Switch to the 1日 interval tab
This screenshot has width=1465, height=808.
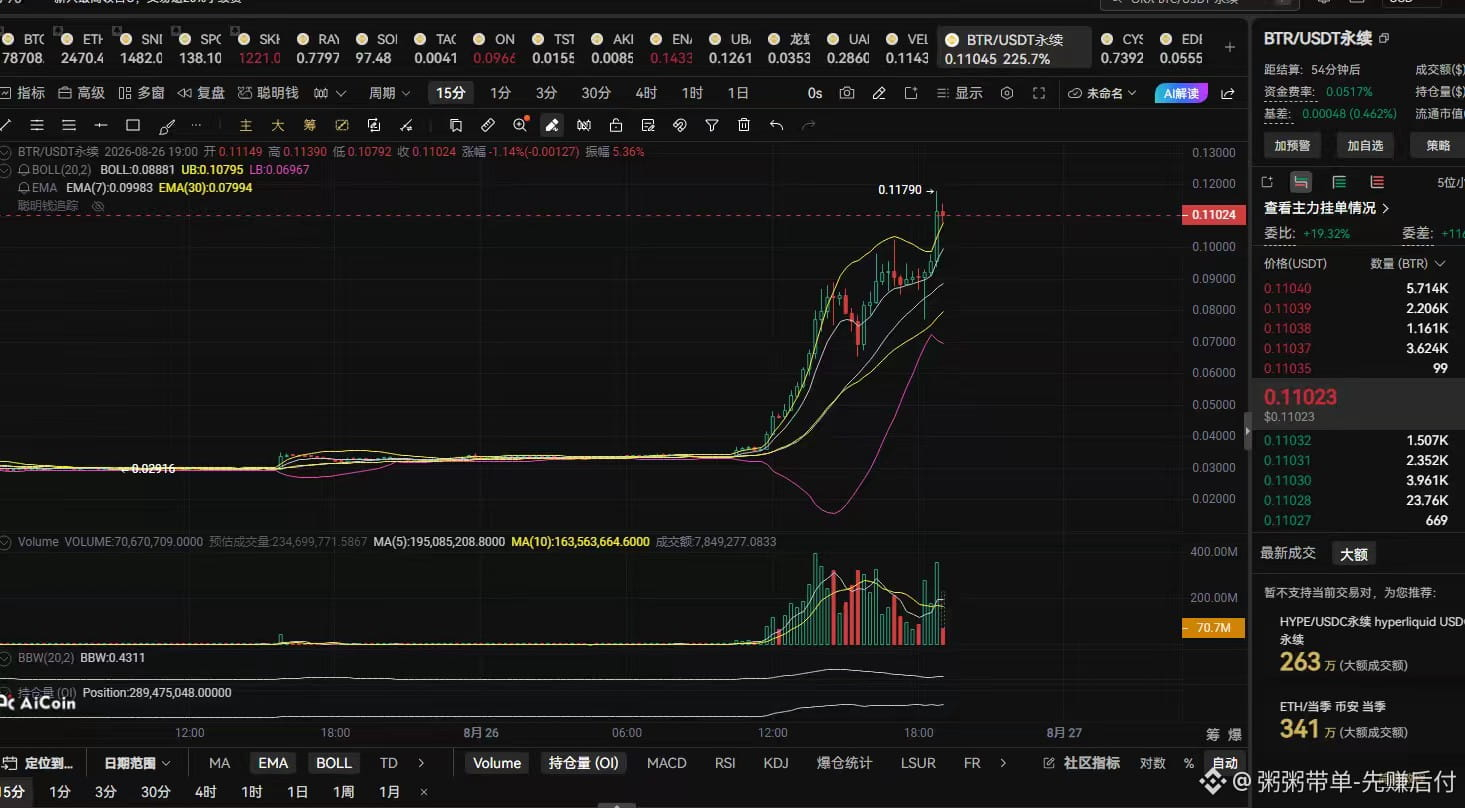pos(738,93)
